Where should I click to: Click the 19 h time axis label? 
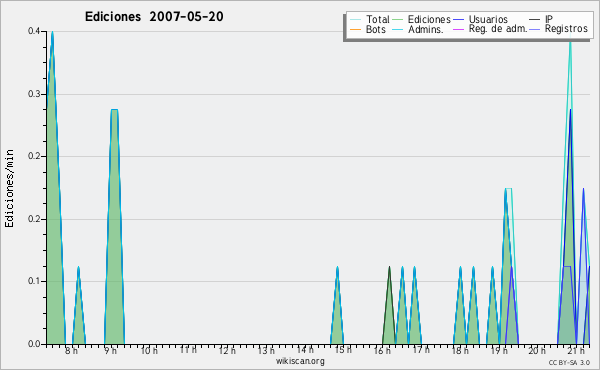point(499,350)
